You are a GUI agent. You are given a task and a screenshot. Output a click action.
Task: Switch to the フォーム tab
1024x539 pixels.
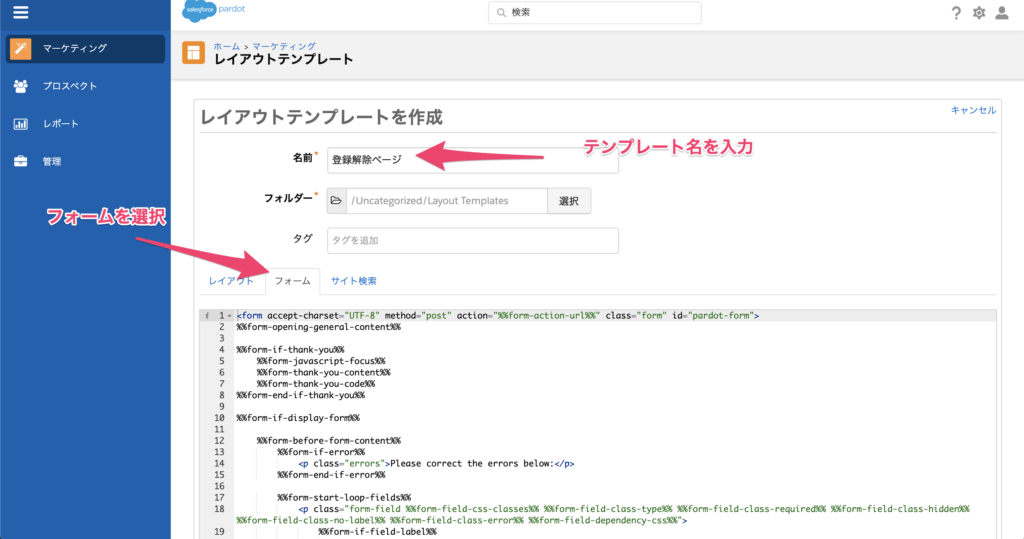pyautogui.click(x=293, y=281)
